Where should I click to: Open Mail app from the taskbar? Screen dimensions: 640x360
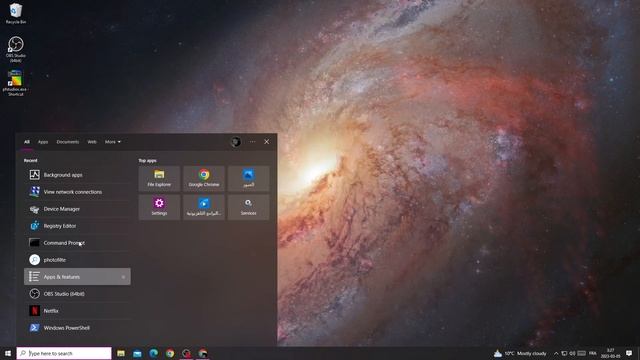(x=137, y=353)
